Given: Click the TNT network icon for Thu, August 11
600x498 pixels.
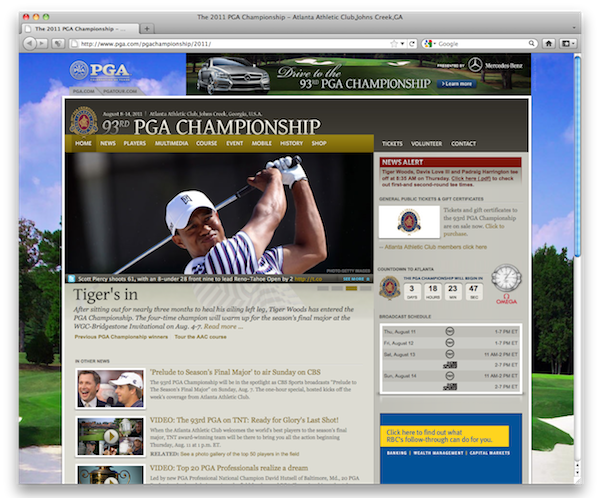Looking at the screenshot, I should (x=450, y=331).
